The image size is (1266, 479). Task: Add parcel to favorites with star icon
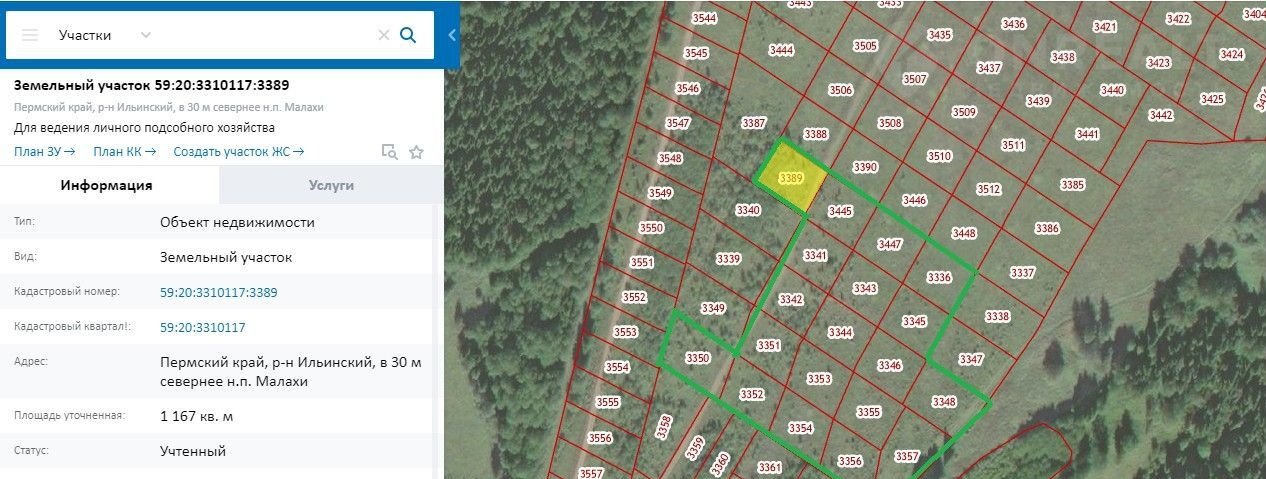pyautogui.click(x=416, y=152)
